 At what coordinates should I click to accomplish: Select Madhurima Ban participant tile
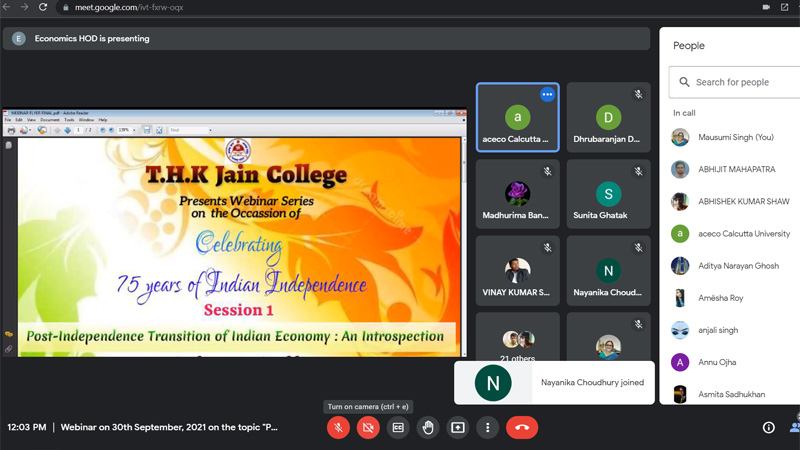click(517, 194)
